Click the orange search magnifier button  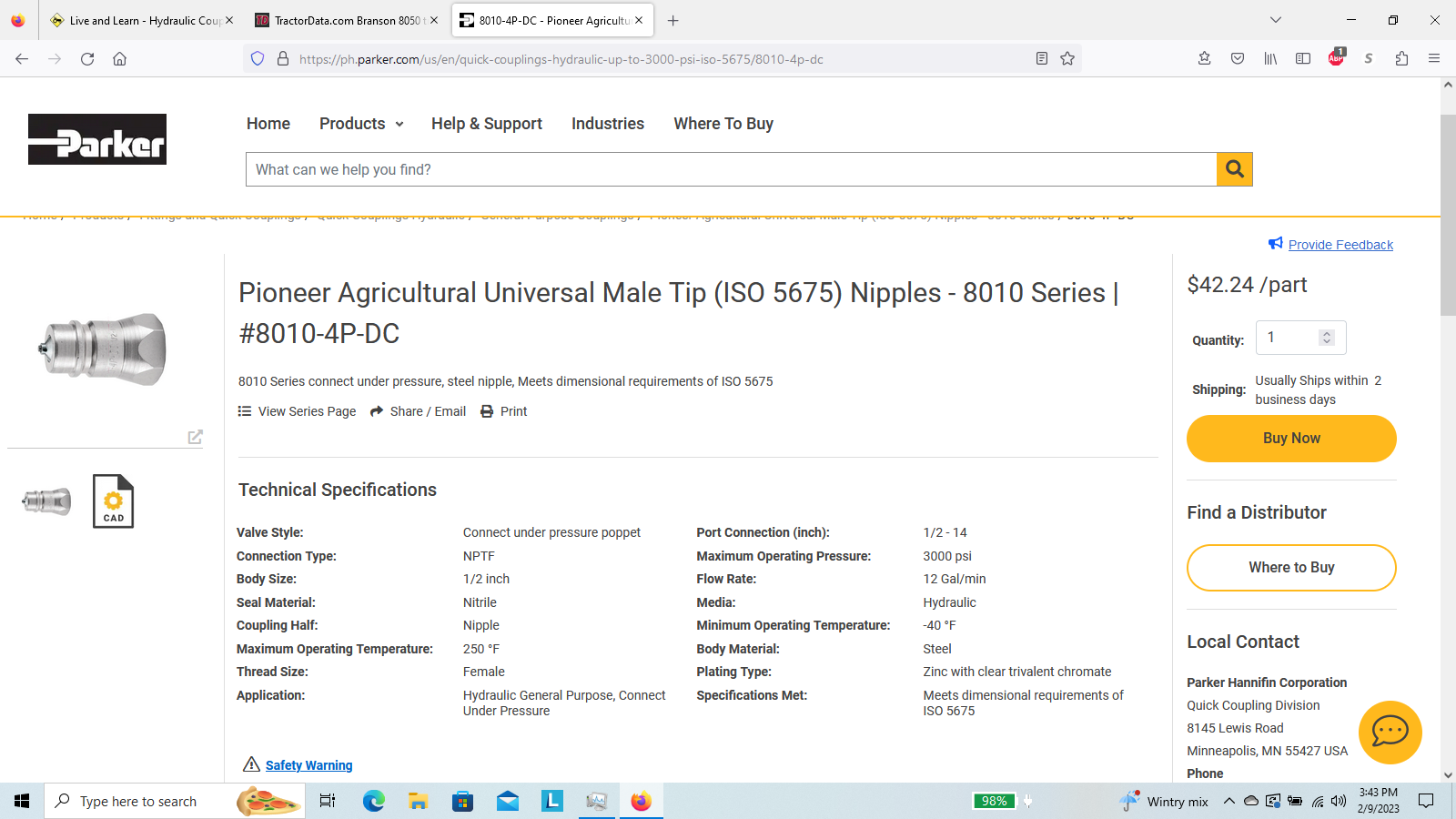coord(1235,169)
